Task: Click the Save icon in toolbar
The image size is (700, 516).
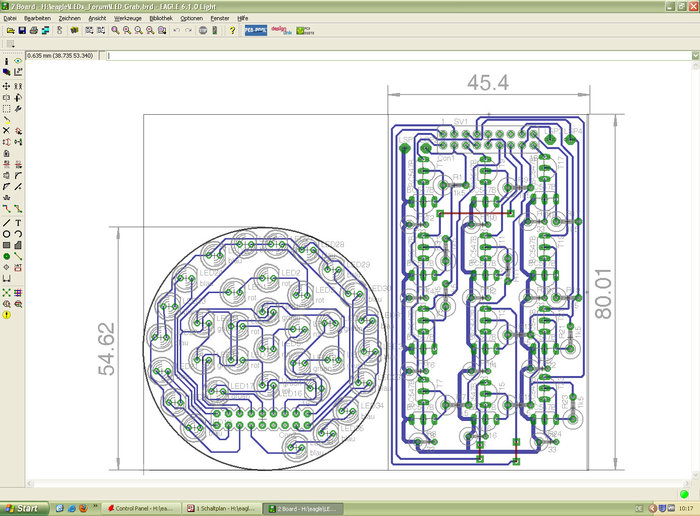Action: [20, 31]
